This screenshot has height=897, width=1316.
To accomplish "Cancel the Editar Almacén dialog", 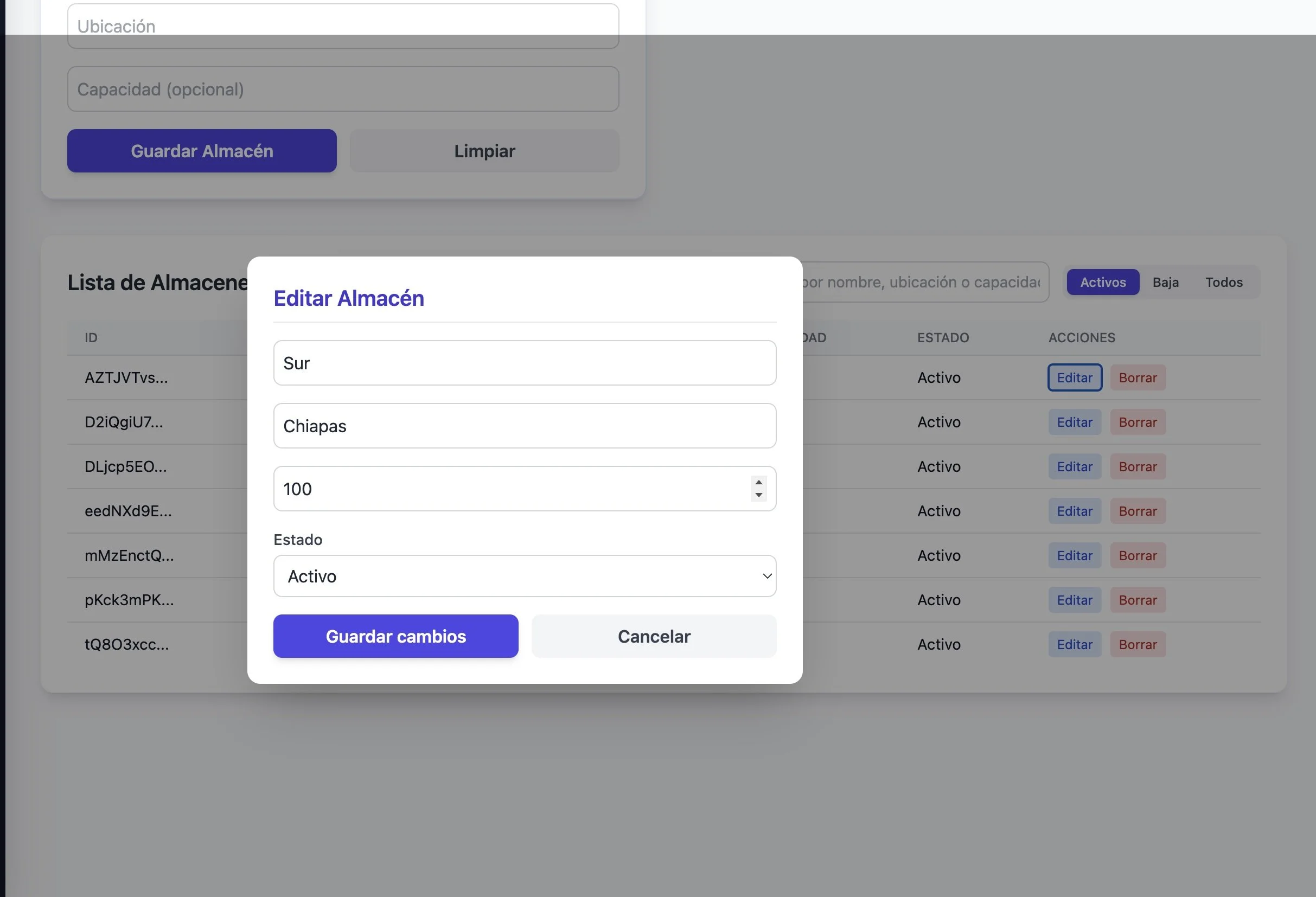I will 654,636.
